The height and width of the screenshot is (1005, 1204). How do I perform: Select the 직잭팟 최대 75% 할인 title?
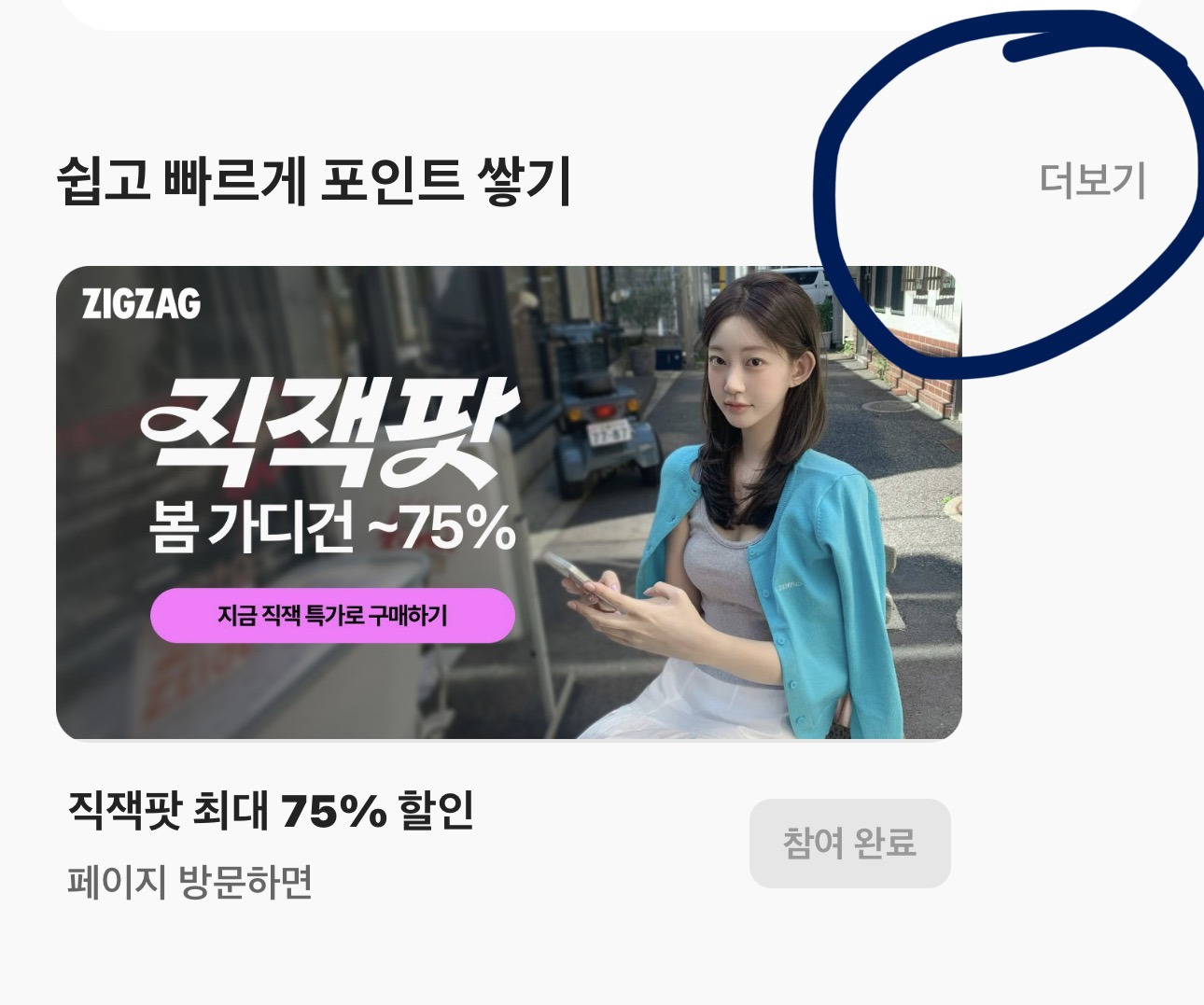tap(272, 810)
